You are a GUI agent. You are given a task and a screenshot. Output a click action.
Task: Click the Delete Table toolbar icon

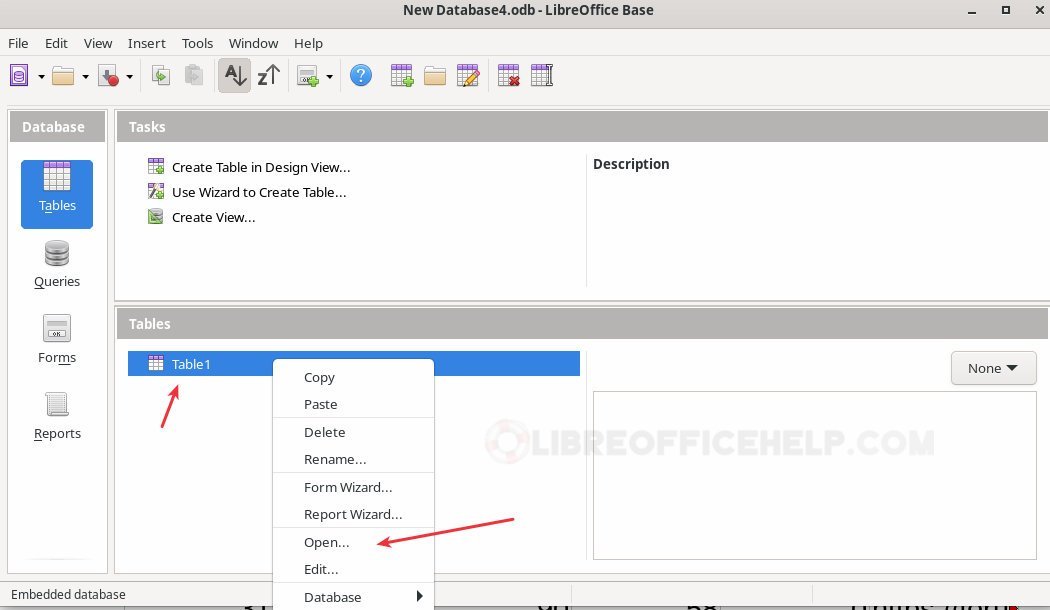click(508, 75)
